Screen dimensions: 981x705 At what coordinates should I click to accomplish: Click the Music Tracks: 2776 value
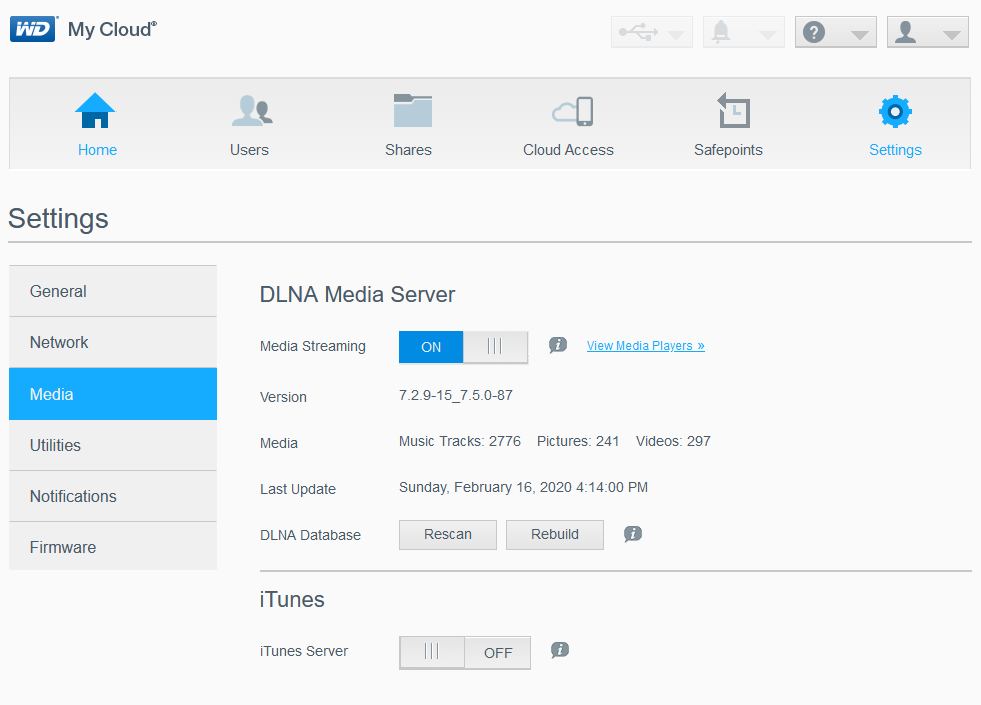point(460,442)
